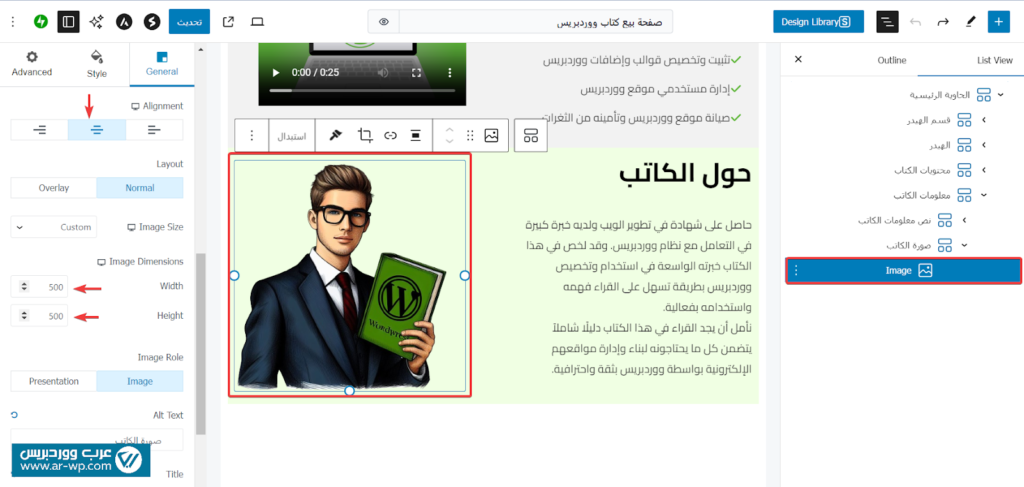Click the blue plus block inserter button
Image resolution: width=1024 pixels, height=487 pixels.
pyautogui.click(x=998, y=22)
